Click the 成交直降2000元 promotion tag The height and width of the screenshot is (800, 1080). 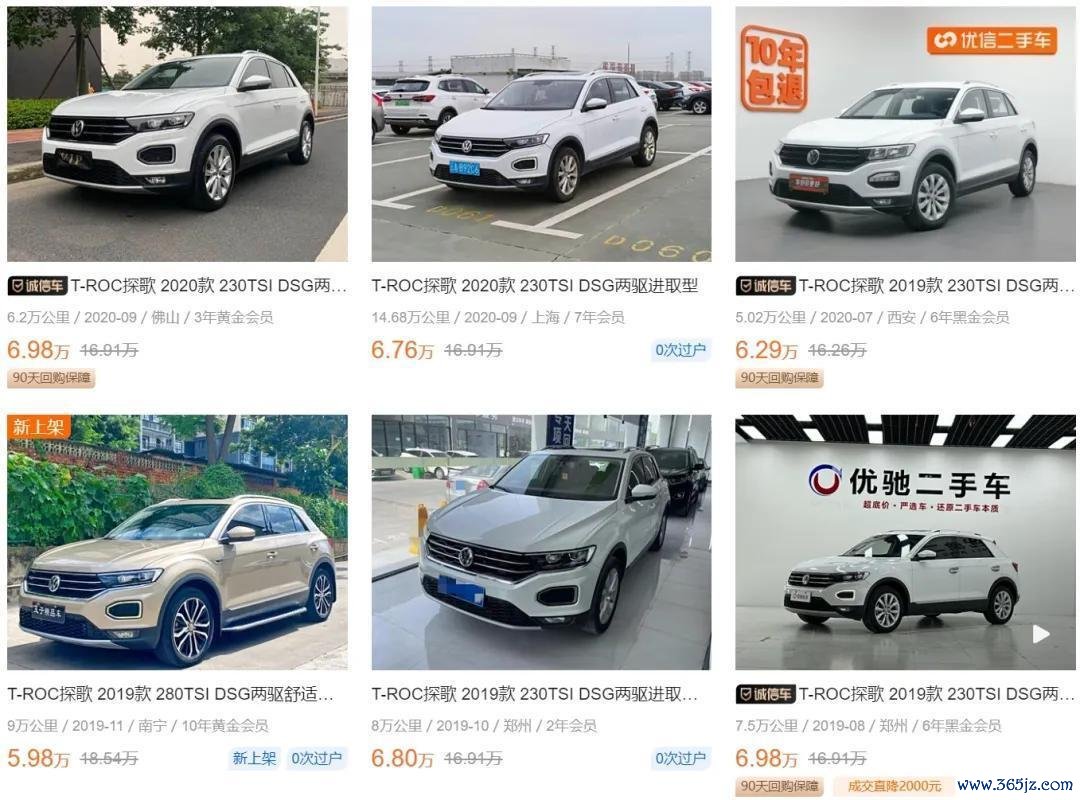pos(893,786)
